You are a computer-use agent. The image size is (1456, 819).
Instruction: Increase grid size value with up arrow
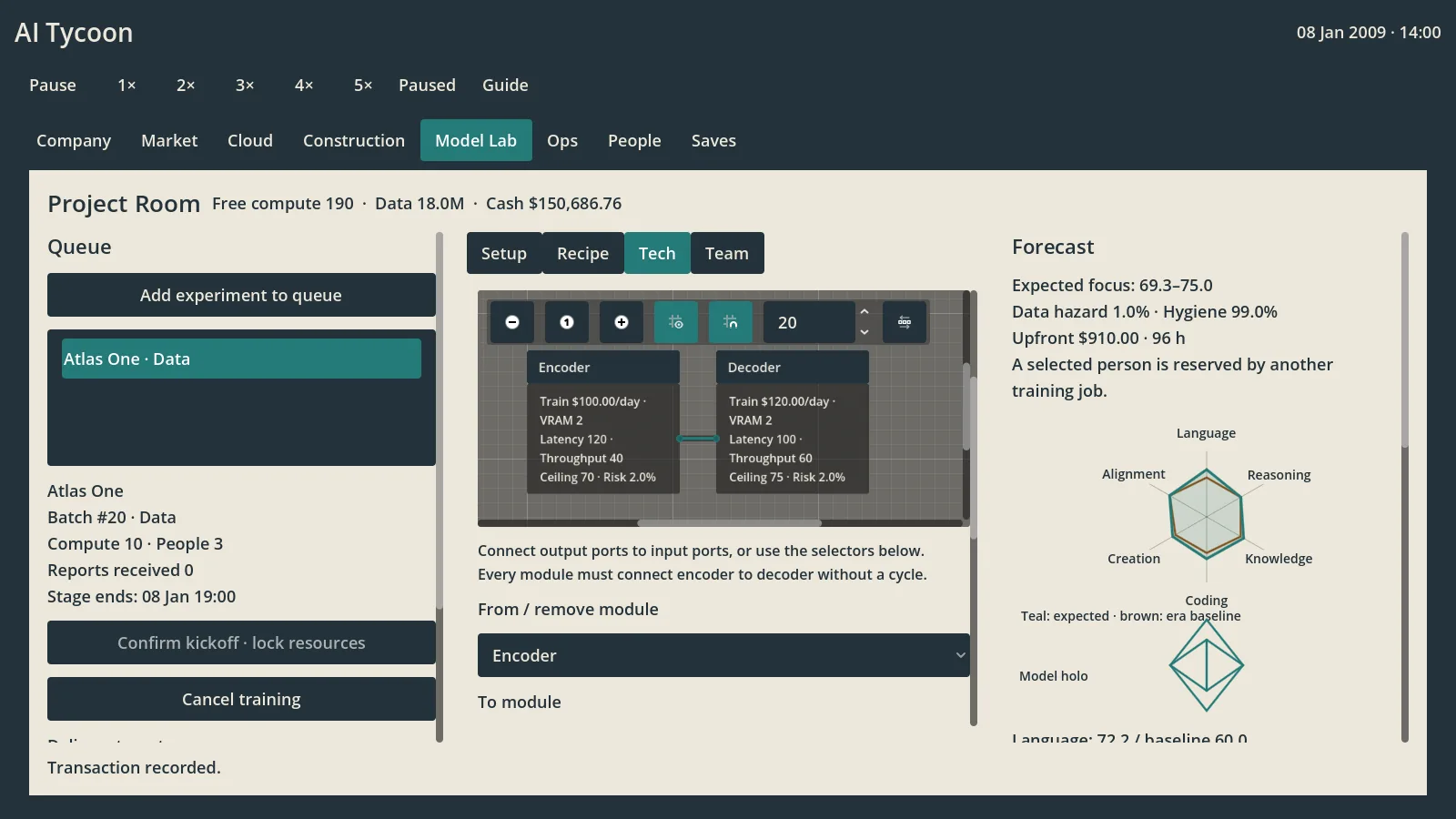click(x=864, y=312)
